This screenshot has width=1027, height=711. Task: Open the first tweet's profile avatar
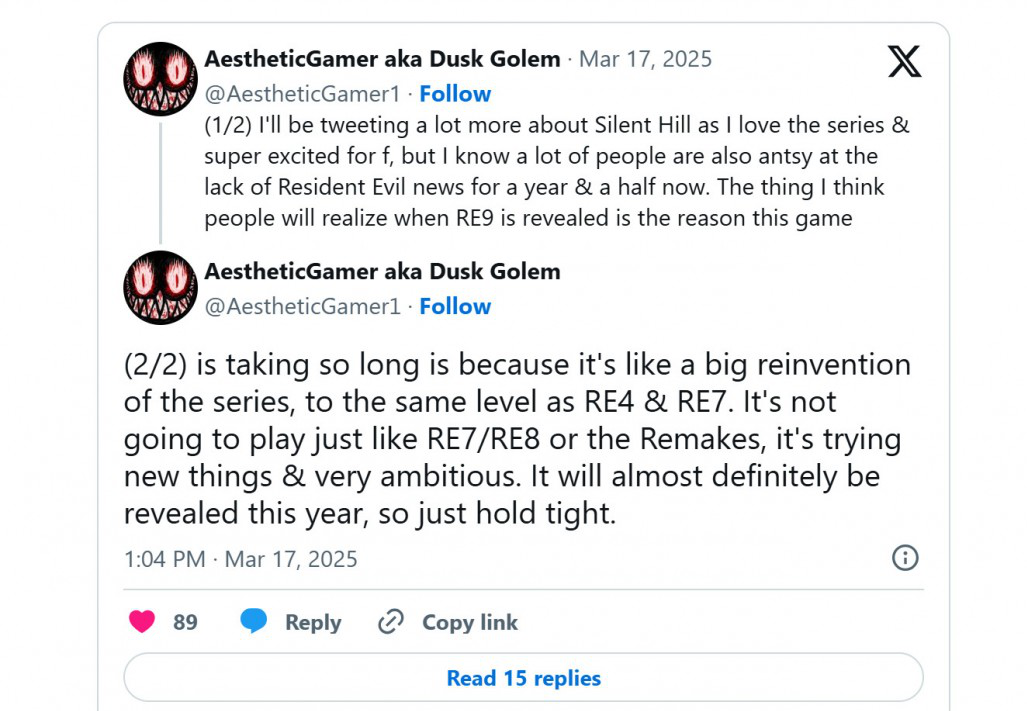(x=160, y=79)
